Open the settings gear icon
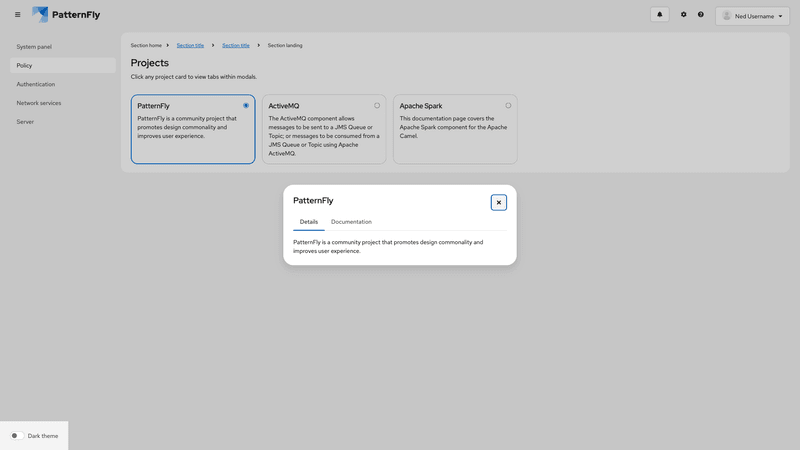The height and width of the screenshot is (450, 800). pyautogui.click(x=684, y=15)
